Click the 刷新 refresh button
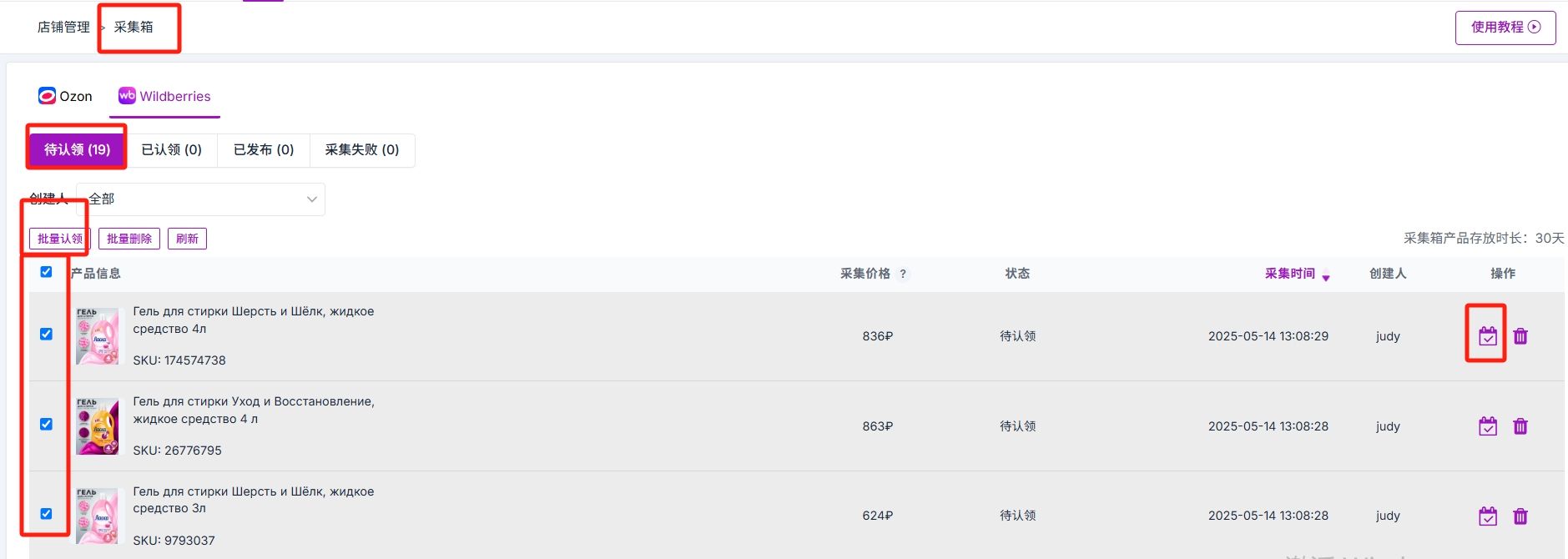This screenshot has height=559, width=1568. point(187,239)
